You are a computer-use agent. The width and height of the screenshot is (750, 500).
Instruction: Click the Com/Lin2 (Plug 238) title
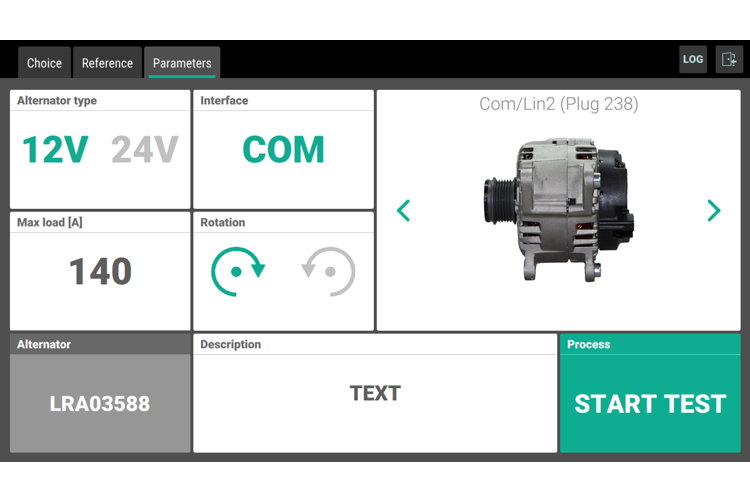(558, 104)
